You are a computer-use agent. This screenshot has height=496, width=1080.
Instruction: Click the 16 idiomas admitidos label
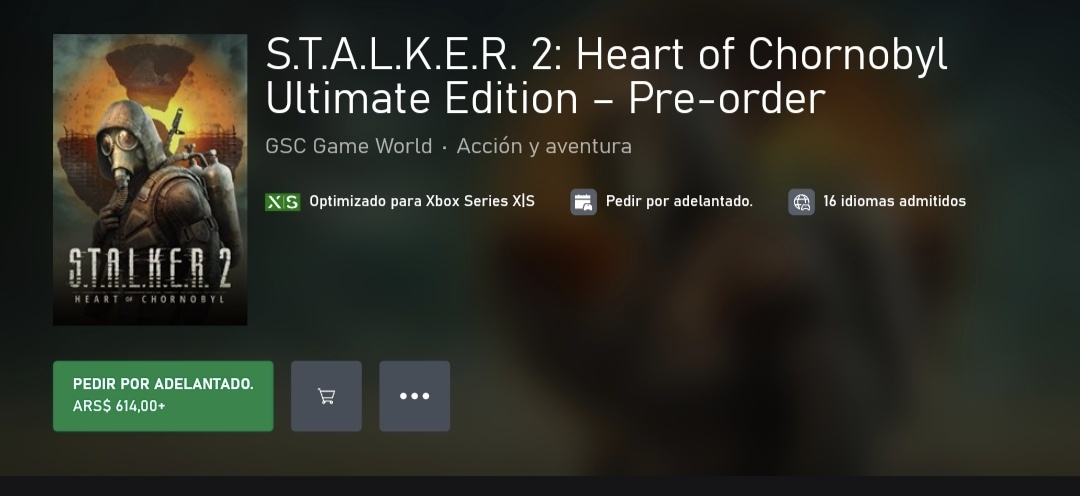click(895, 201)
